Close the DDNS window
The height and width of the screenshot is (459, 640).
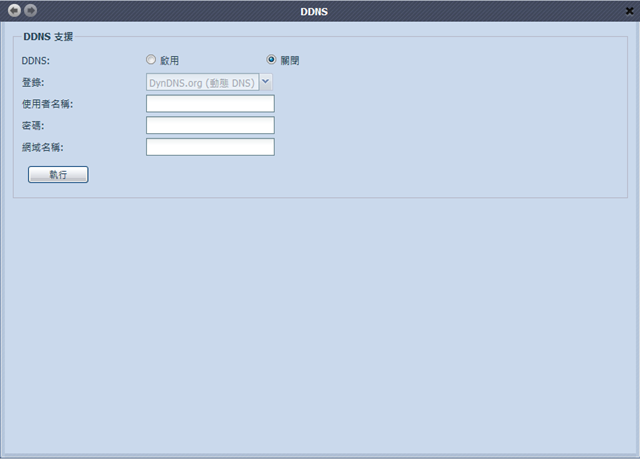click(629, 11)
